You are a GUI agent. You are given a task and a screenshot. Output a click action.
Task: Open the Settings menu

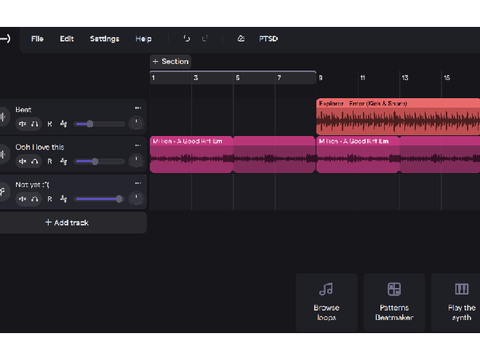pos(104,39)
